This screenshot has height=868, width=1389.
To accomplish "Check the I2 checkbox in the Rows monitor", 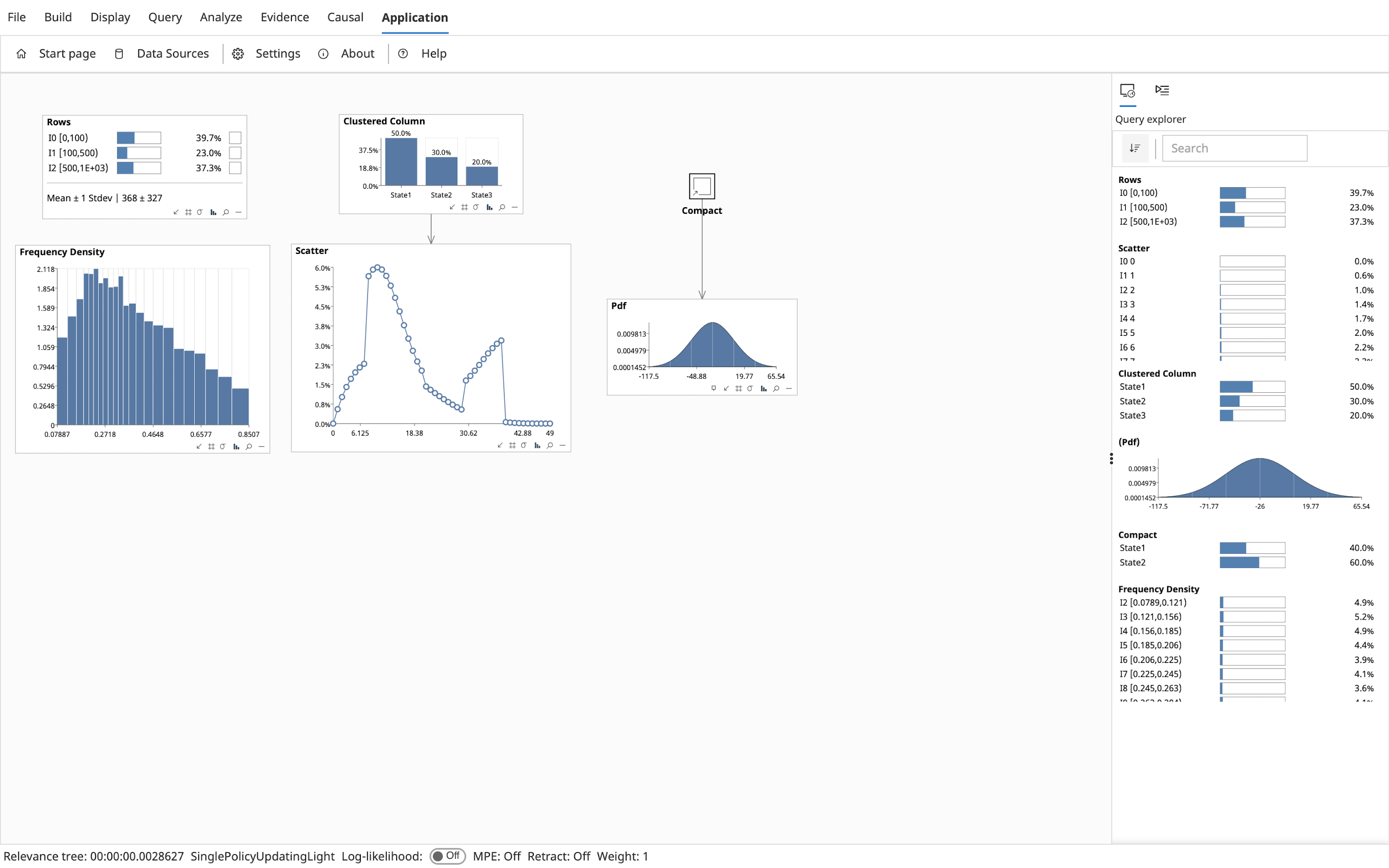I will (234, 168).
